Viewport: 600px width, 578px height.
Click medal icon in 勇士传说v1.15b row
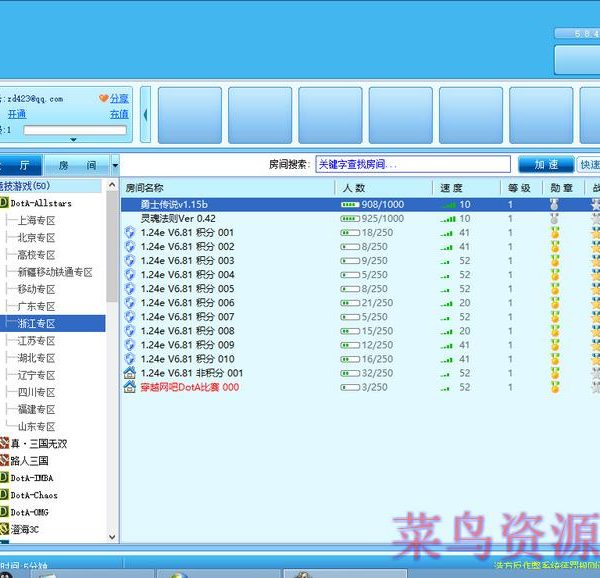coord(555,204)
